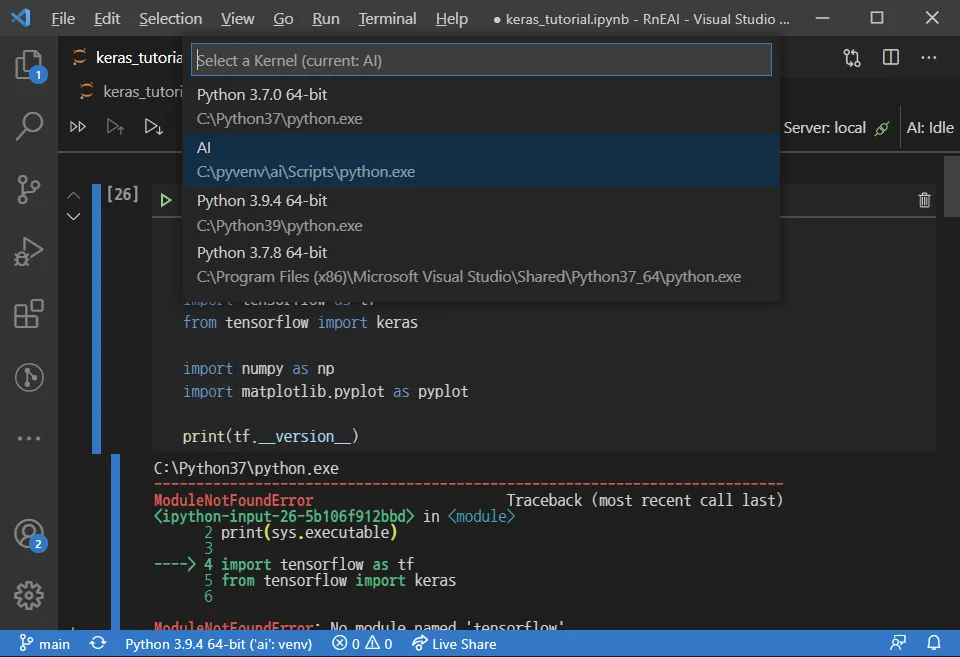Image resolution: width=960 pixels, height=657 pixels.
Task: Open the File menu
Action: [63, 19]
